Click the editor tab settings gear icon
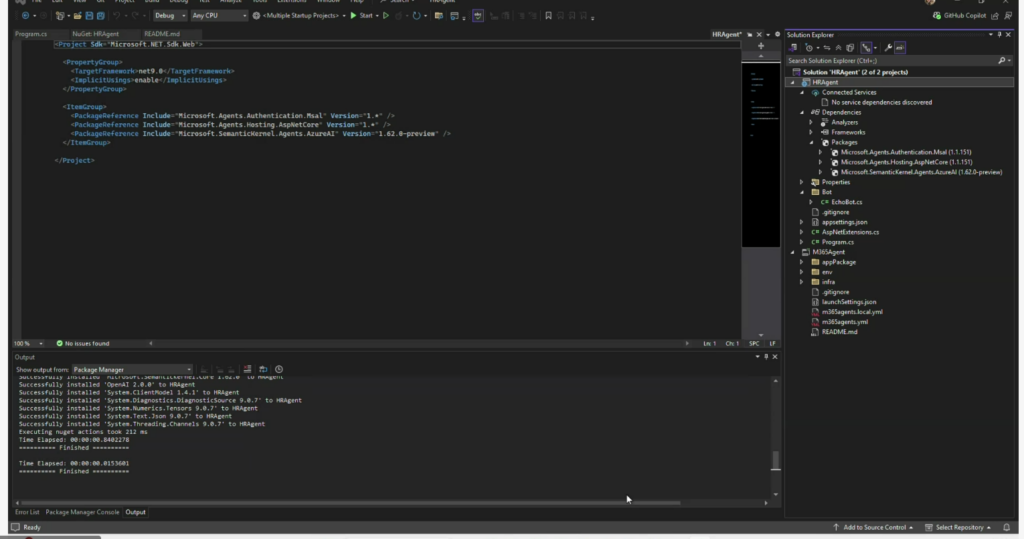 [x=777, y=35]
